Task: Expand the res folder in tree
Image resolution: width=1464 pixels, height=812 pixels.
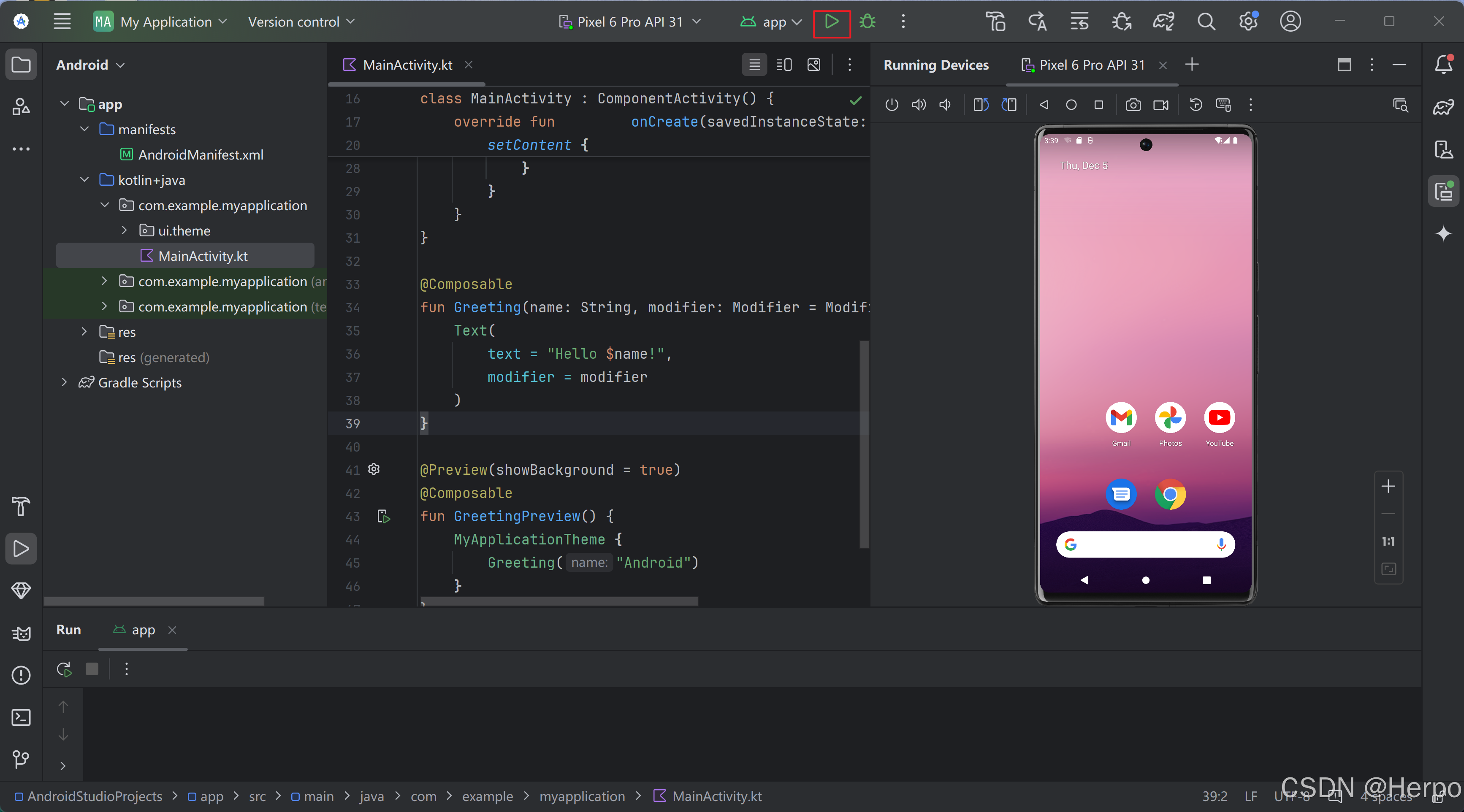Action: [84, 332]
